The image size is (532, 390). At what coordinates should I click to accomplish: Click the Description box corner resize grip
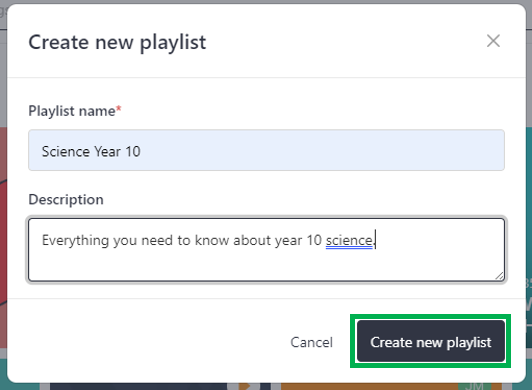coord(499,276)
